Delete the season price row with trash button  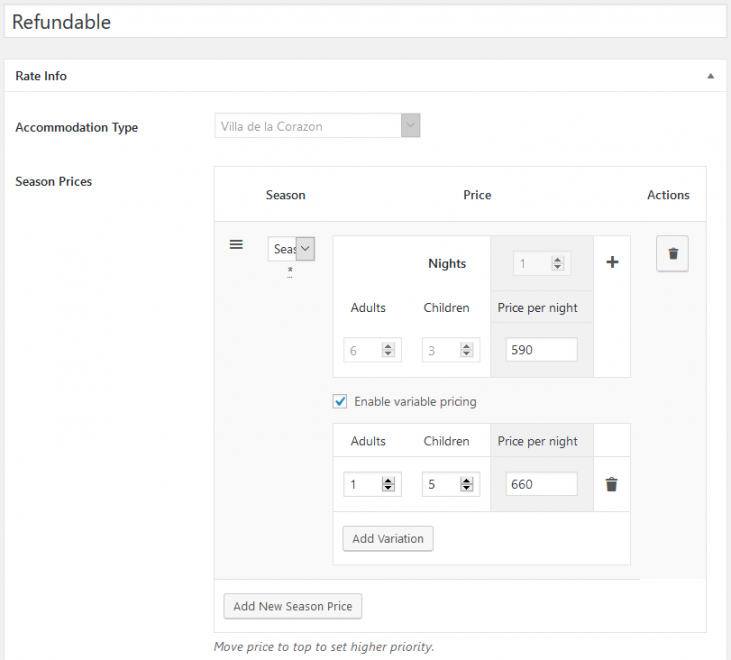click(672, 254)
